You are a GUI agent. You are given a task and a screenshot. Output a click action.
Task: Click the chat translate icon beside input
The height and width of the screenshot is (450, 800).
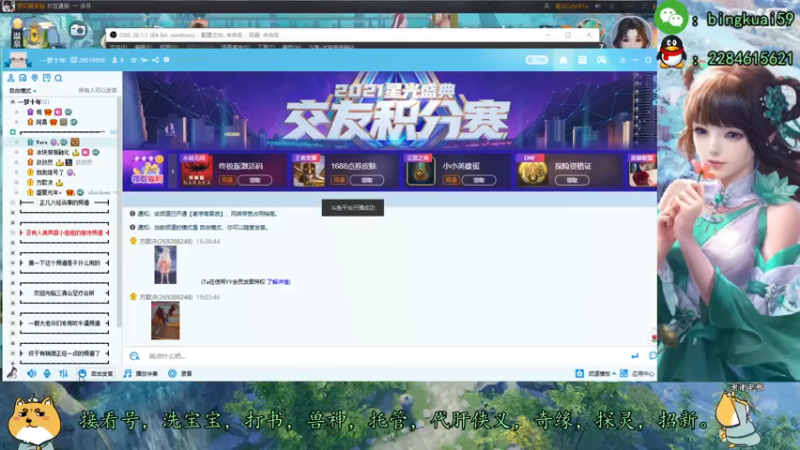click(x=134, y=356)
